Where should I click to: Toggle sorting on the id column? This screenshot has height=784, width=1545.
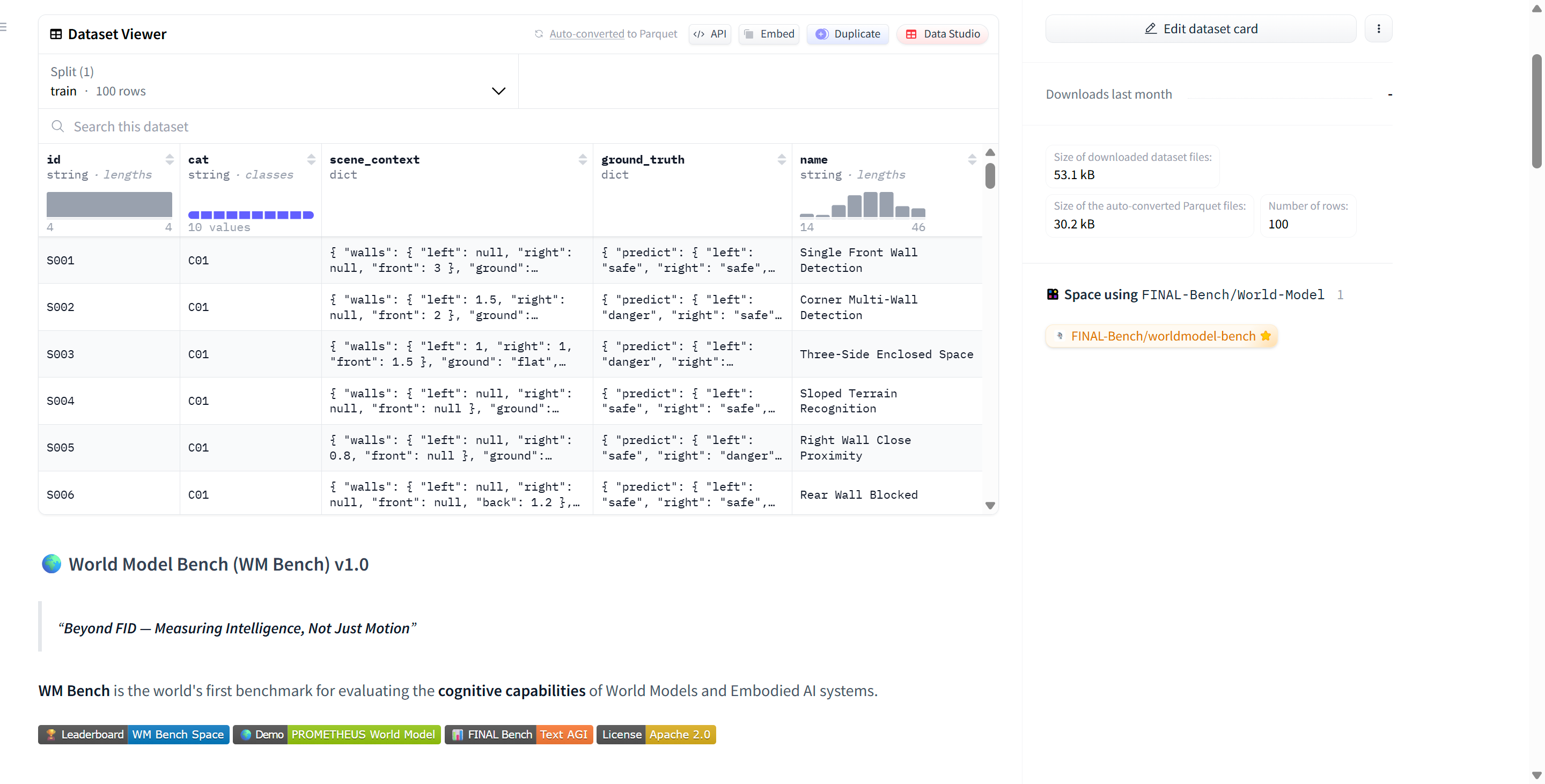coord(170,159)
